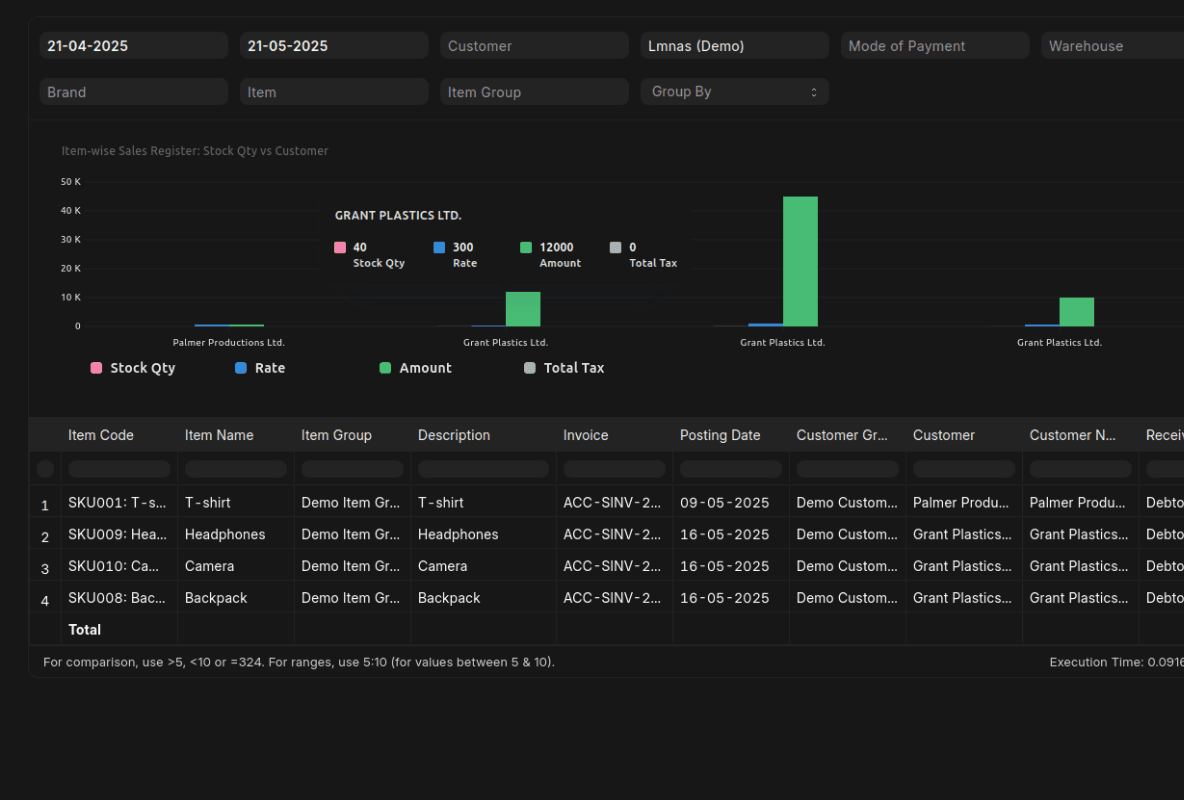Click the end date field showing 21-05-2025
This screenshot has width=1184, height=800.
tap(333, 45)
